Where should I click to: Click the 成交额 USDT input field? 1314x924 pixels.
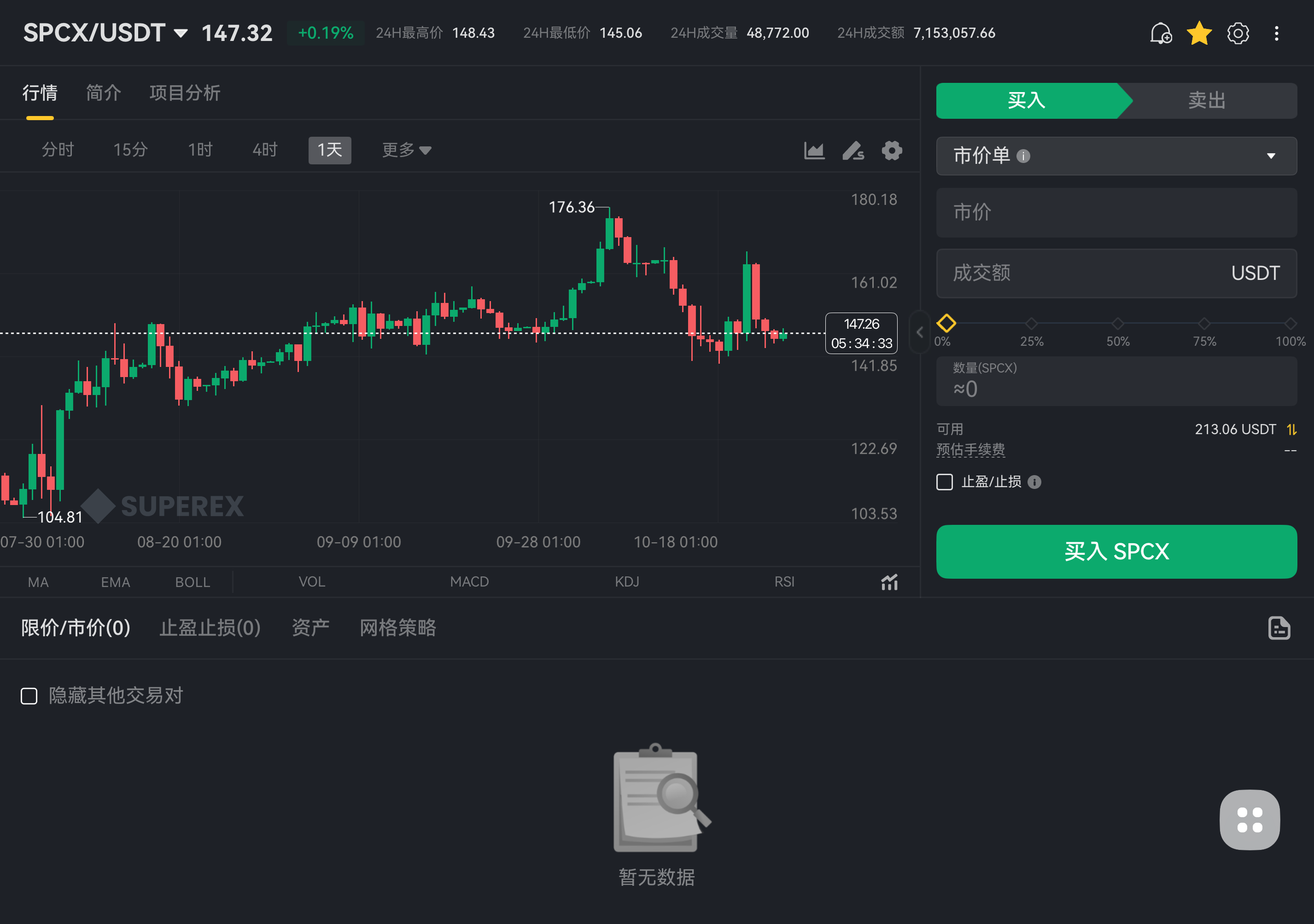point(1116,273)
